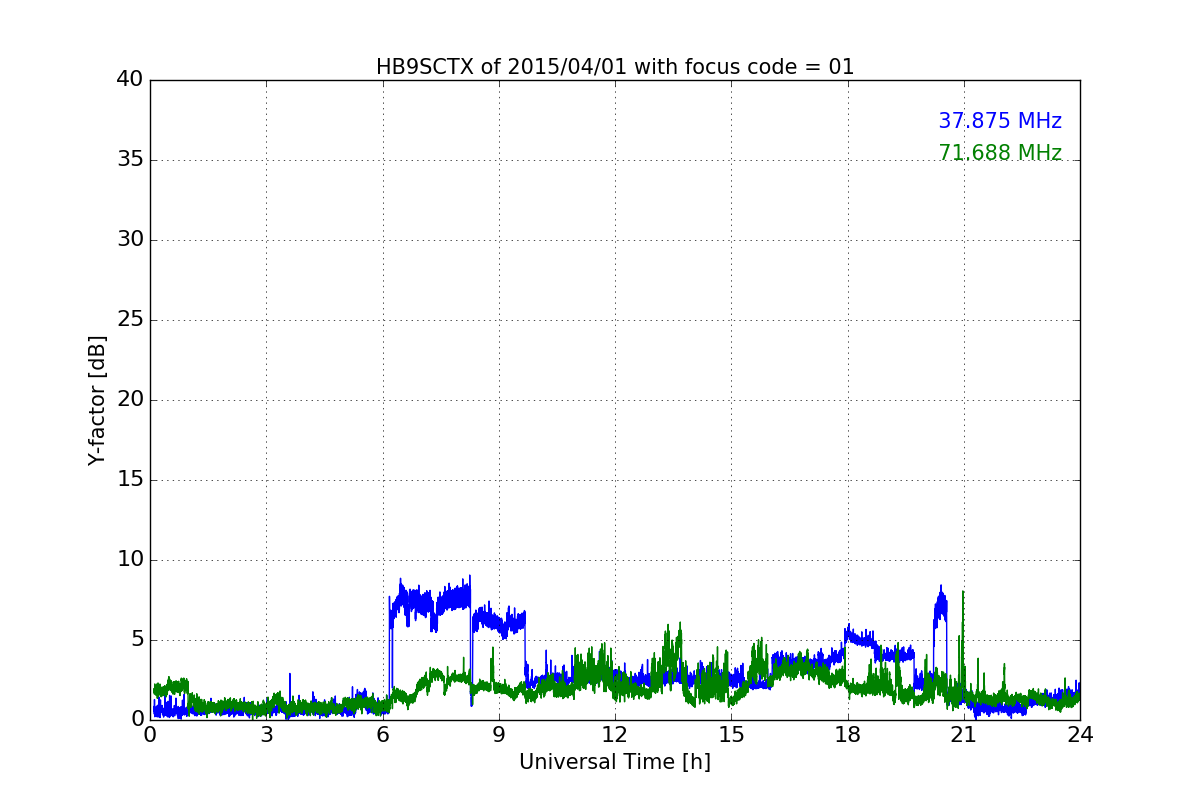Click the y-axis tick value 20
1200x800 pixels.
pos(130,400)
